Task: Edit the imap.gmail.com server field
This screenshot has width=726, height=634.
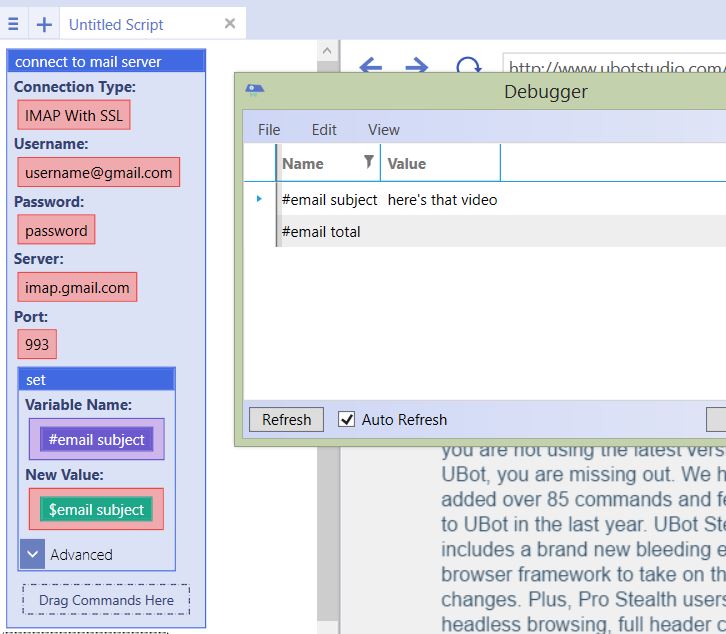Action: pos(77,287)
